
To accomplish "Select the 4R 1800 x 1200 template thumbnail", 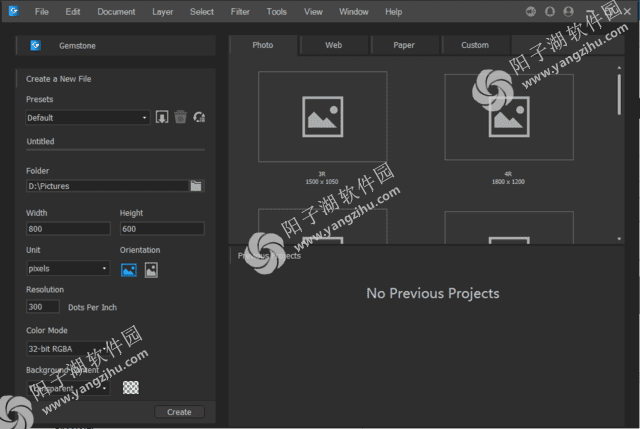I will (x=509, y=117).
